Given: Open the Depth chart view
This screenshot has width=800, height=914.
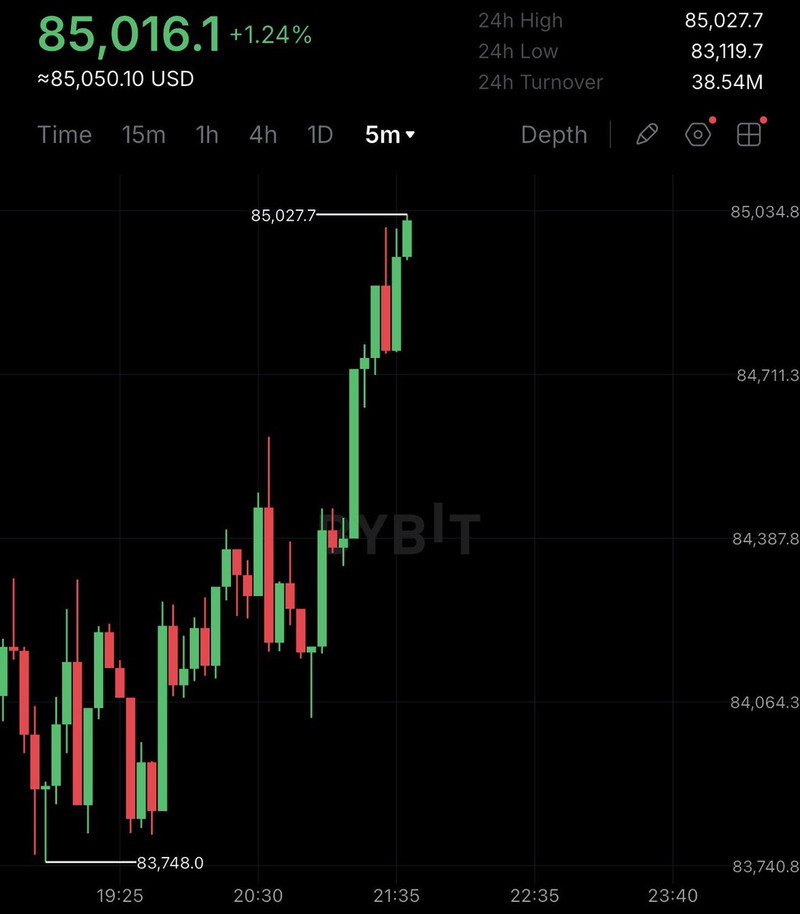Looking at the screenshot, I should tap(554, 135).
